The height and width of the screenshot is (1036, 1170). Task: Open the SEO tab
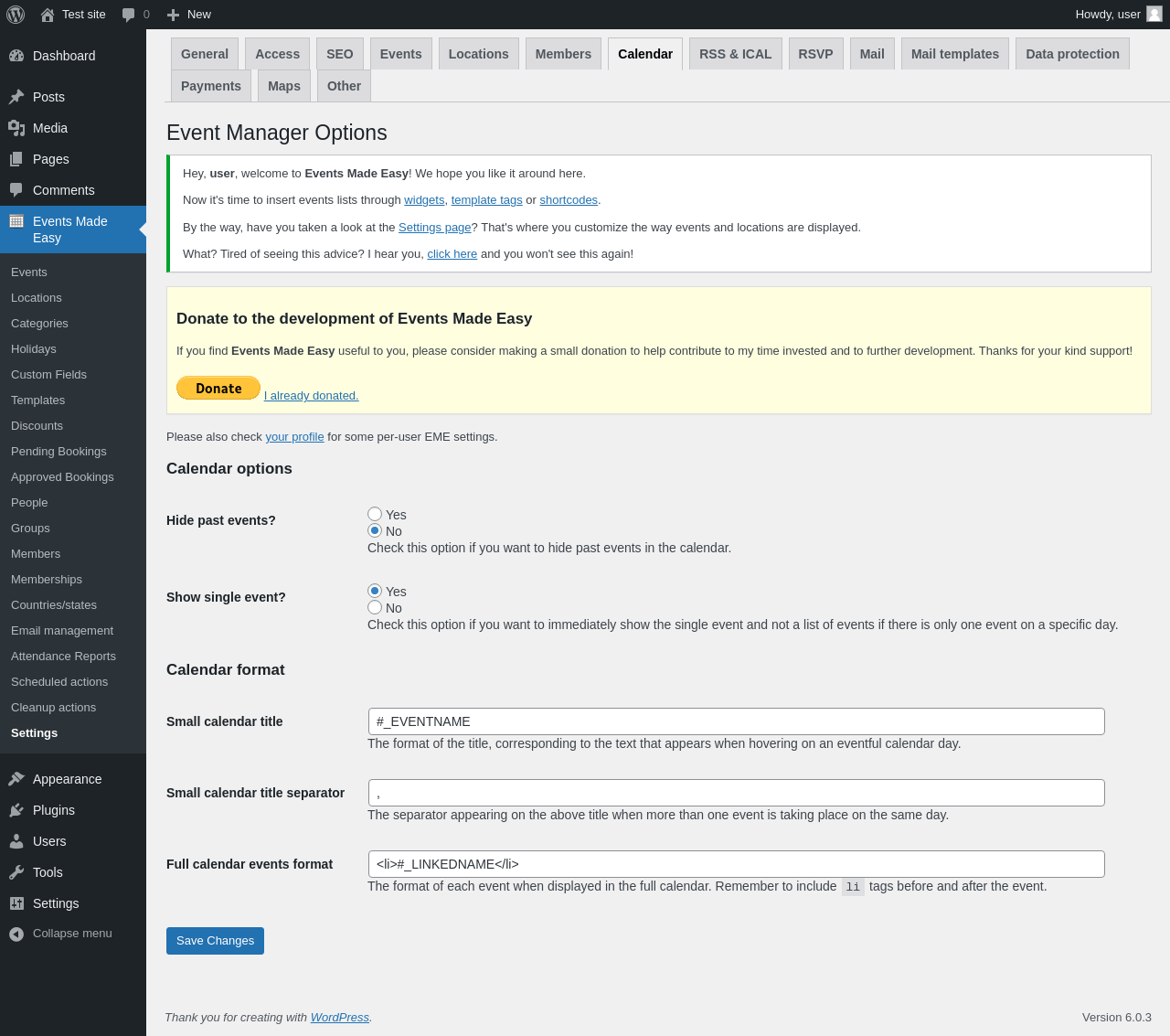(x=340, y=54)
